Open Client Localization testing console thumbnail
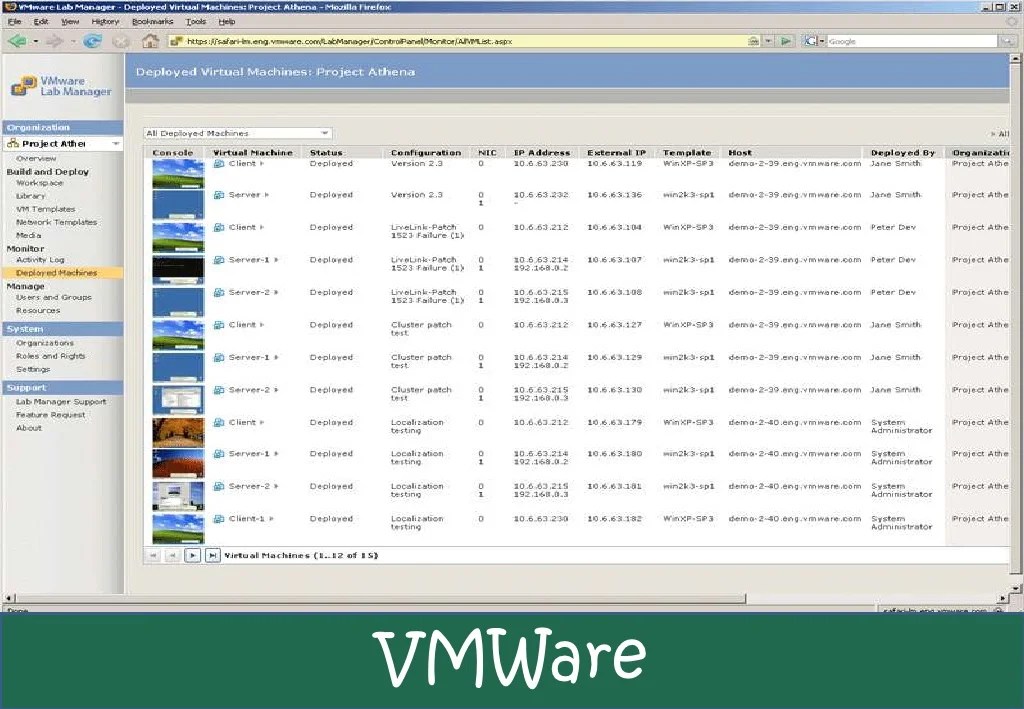 click(178, 432)
